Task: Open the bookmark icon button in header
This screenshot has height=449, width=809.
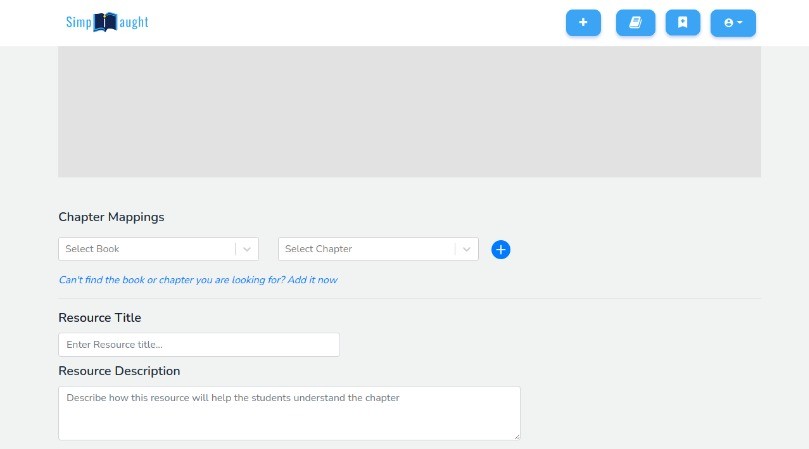Action: [683, 23]
